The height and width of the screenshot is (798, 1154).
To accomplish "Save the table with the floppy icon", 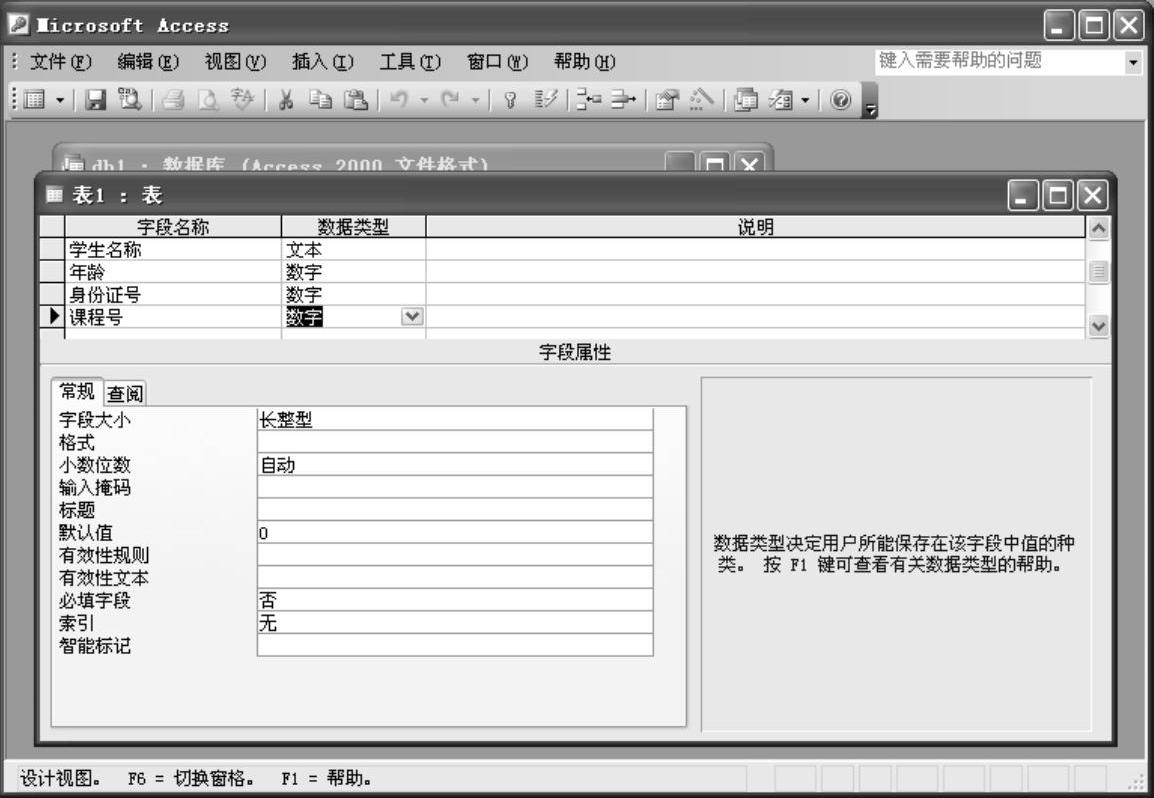I will (x=96, y=99).
